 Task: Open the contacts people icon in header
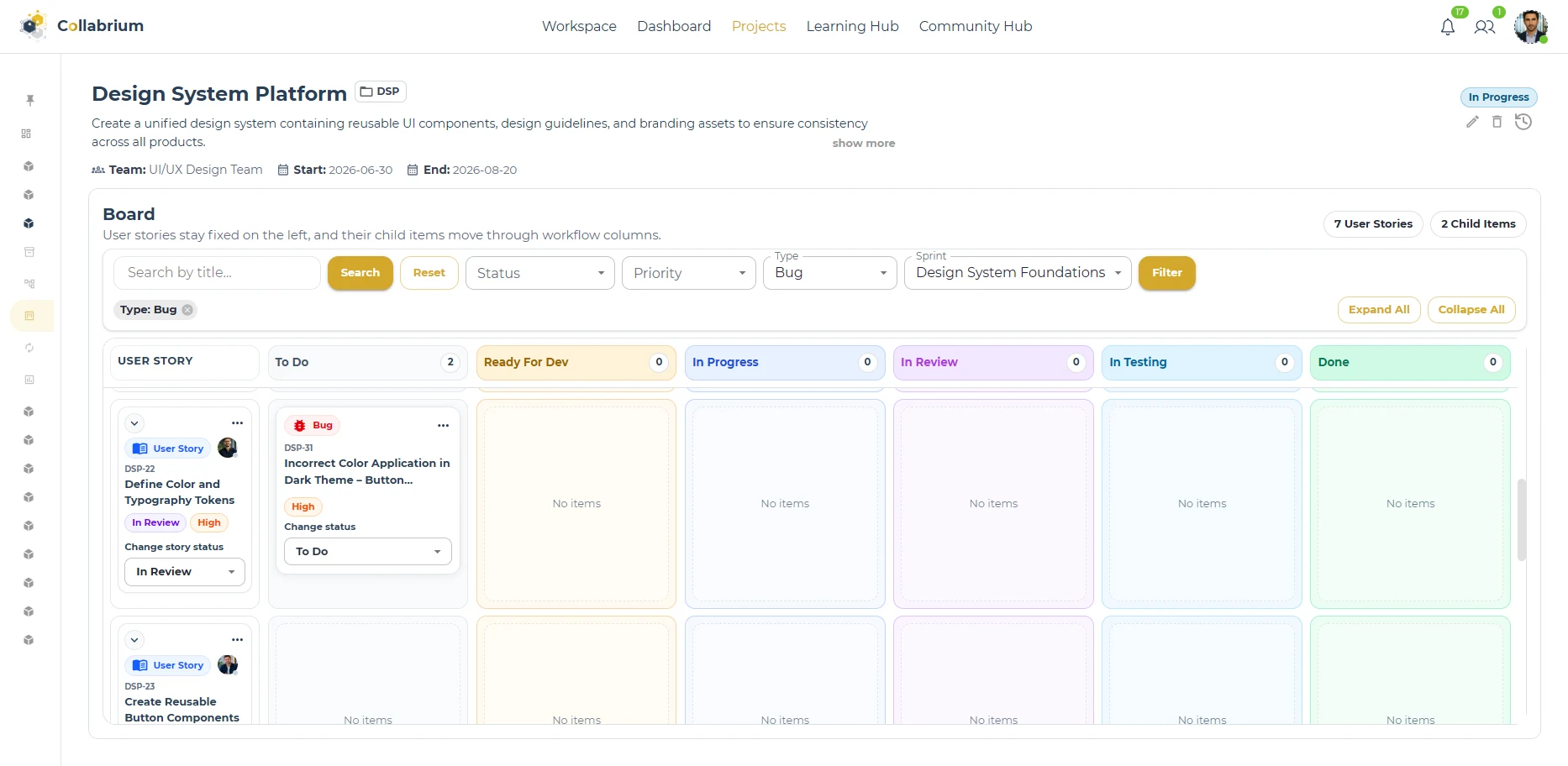tap(1485, 27)
